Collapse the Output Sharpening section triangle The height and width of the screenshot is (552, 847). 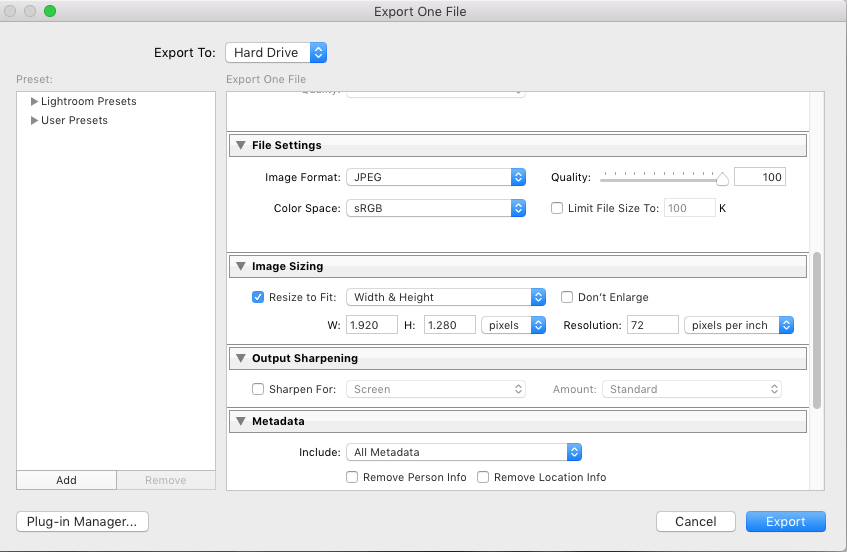241,358
